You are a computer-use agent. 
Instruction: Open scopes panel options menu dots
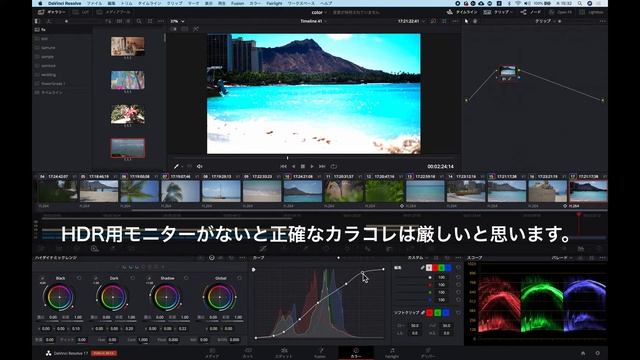point(602,258)
